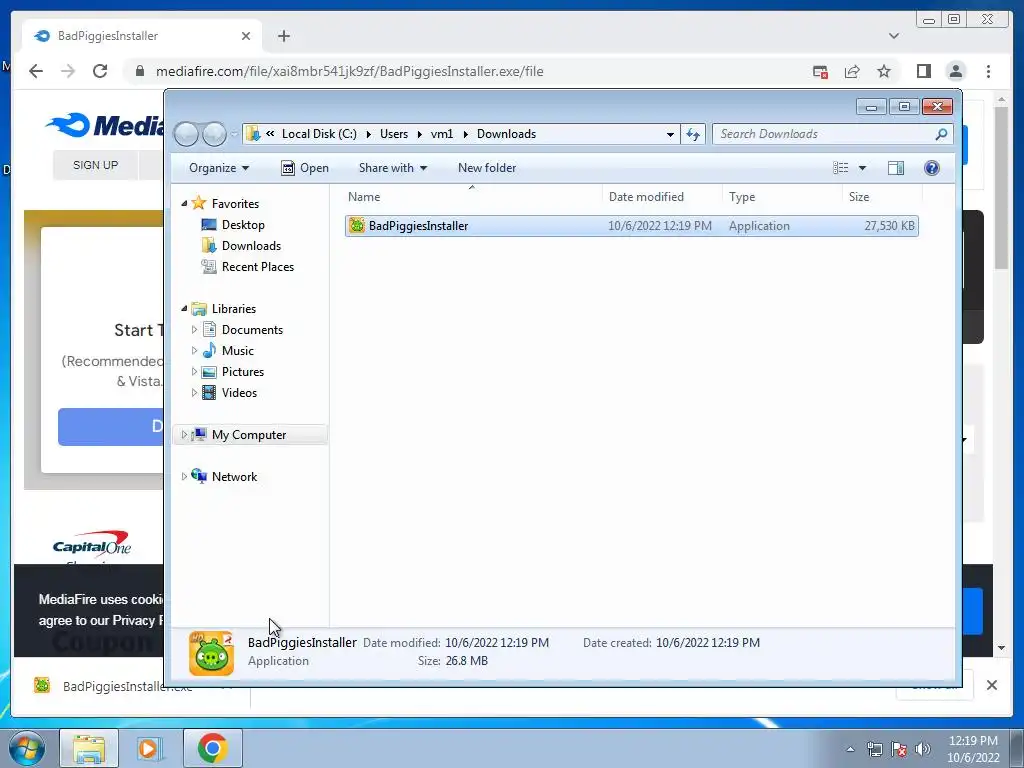Click the volume speaker tray icon
Screen dimensions: 1024x768
923,749
